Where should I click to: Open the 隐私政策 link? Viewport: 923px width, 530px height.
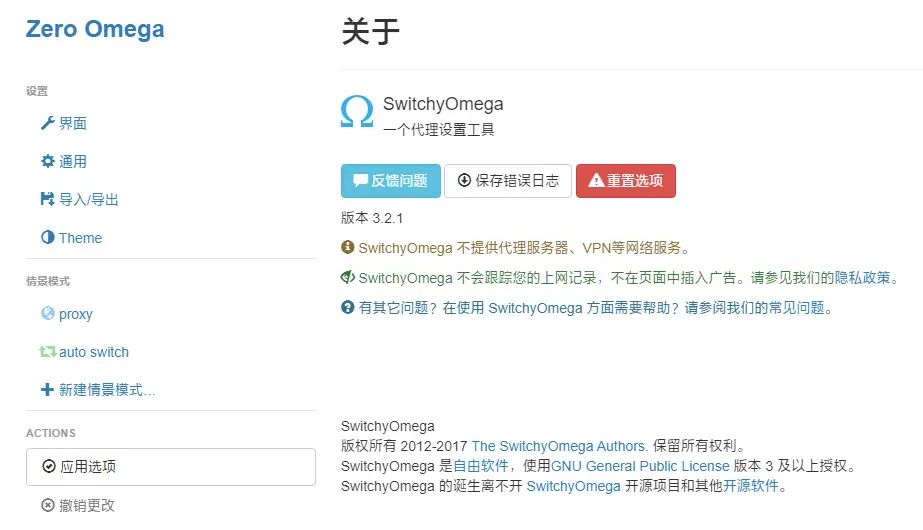coord(863,278)
